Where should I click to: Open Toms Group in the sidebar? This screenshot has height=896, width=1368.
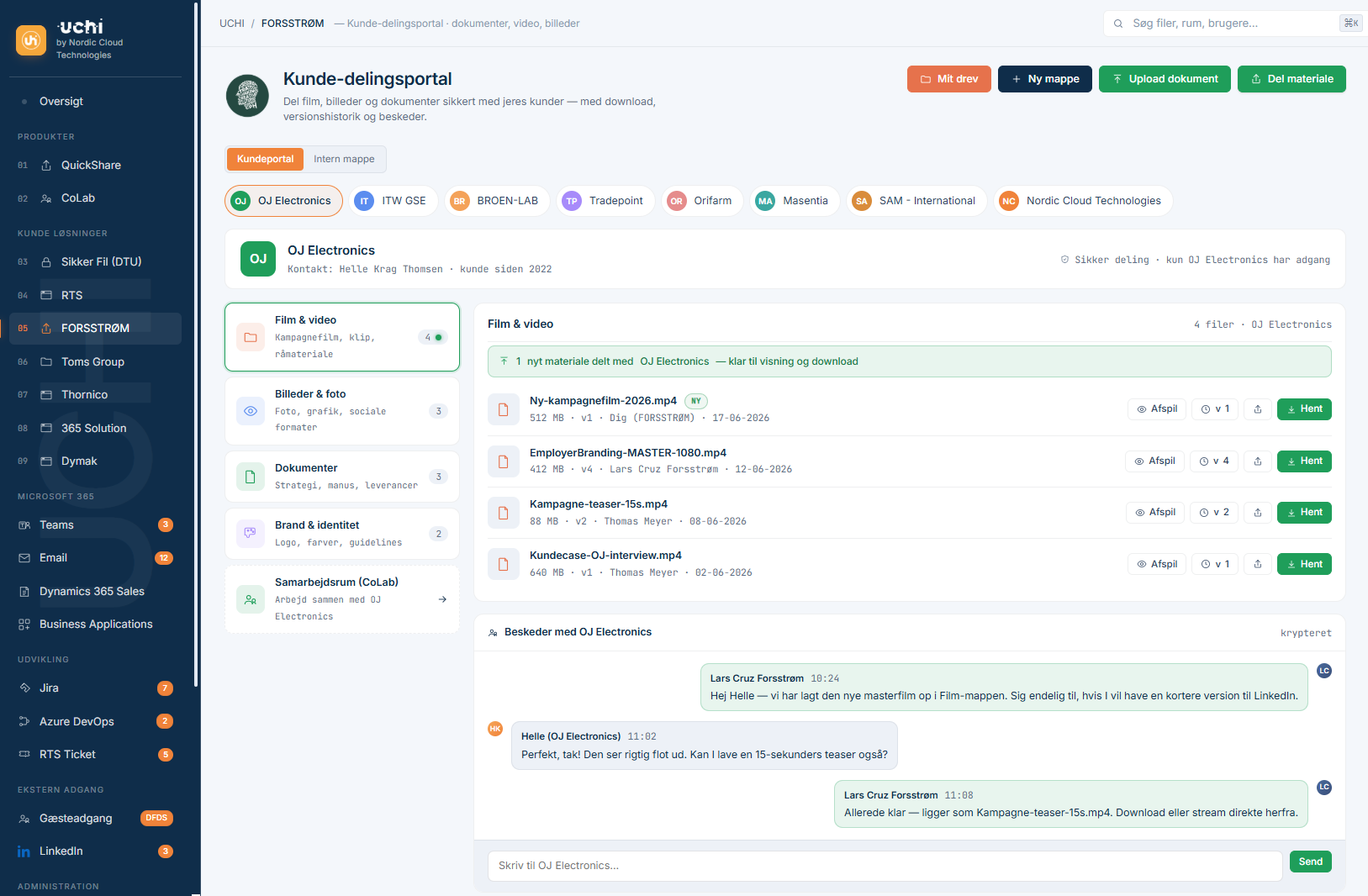click(95, 362)
